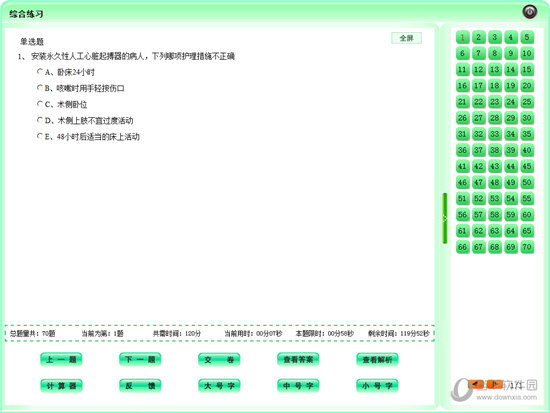Jump to question 19
The width and height of the screenshot is (550, 413).
(x=511, y=86)
